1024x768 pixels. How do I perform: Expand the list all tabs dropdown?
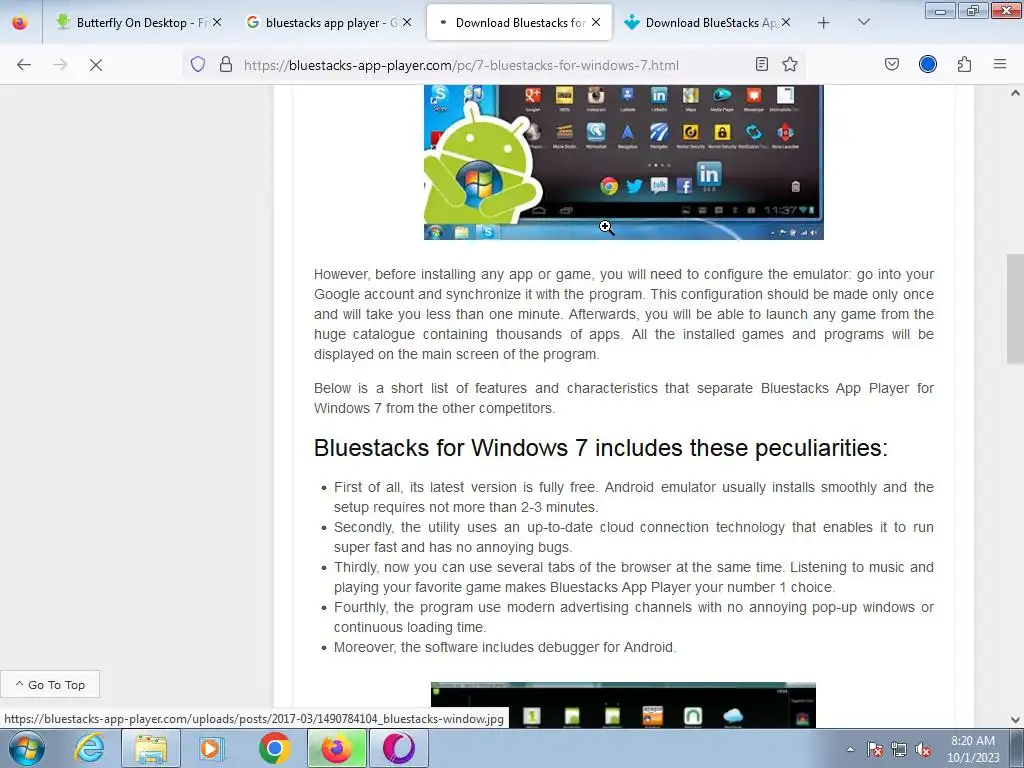click(863, 23)
